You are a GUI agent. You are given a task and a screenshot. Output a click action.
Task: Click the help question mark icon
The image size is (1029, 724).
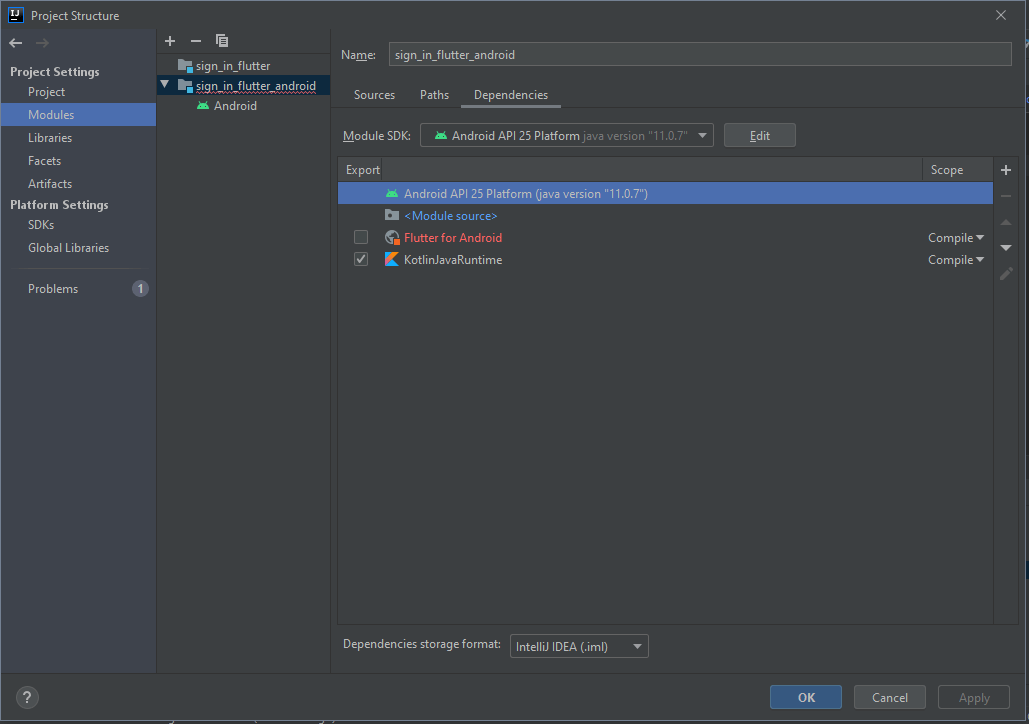[x=25, y=697]
